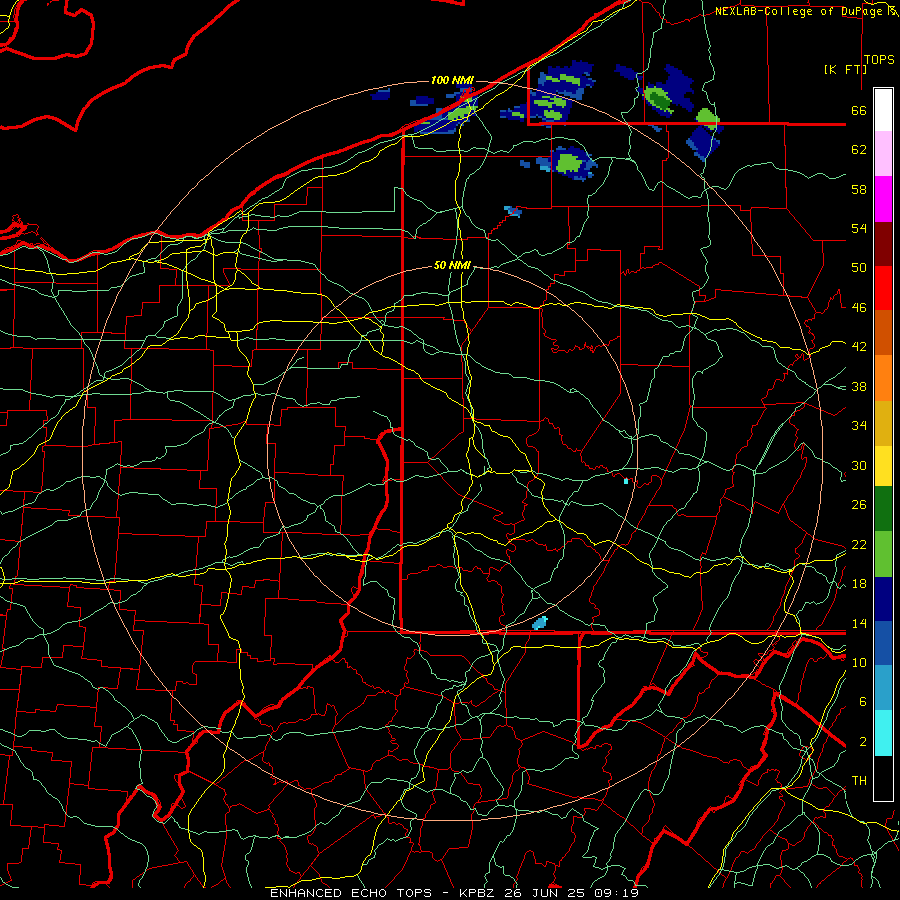Select the bright red legend swatch
This screenshot has width=900, height=900.
tap(883, 288)
